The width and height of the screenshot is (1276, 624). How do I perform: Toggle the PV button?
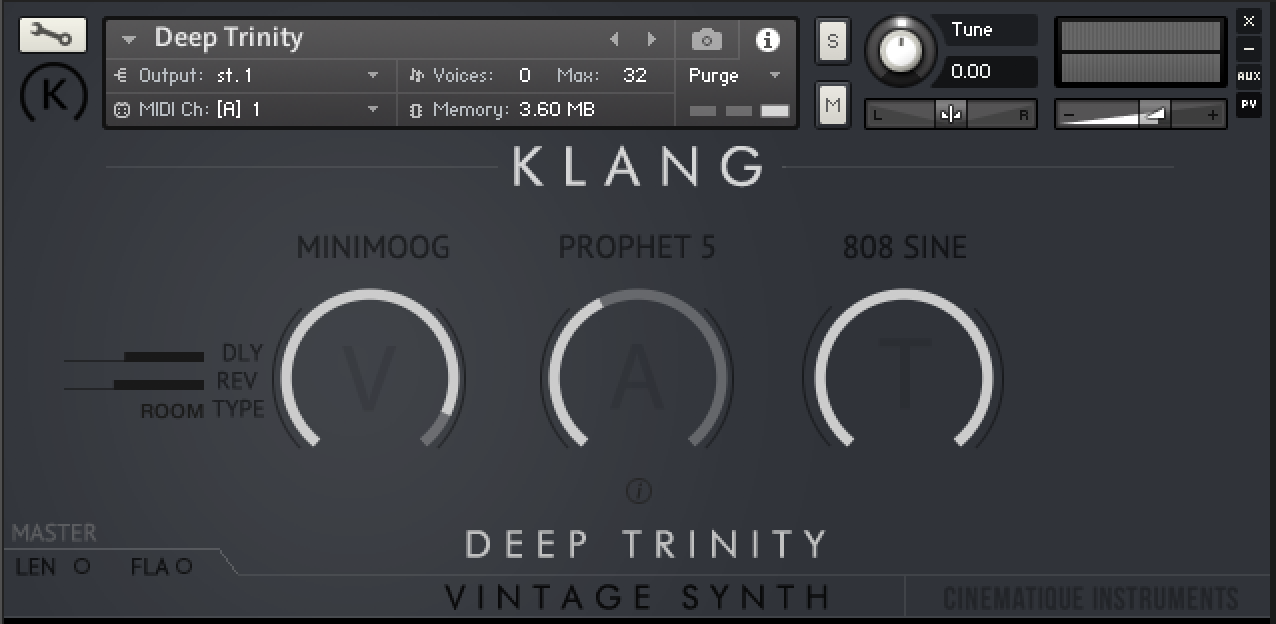1248,104
